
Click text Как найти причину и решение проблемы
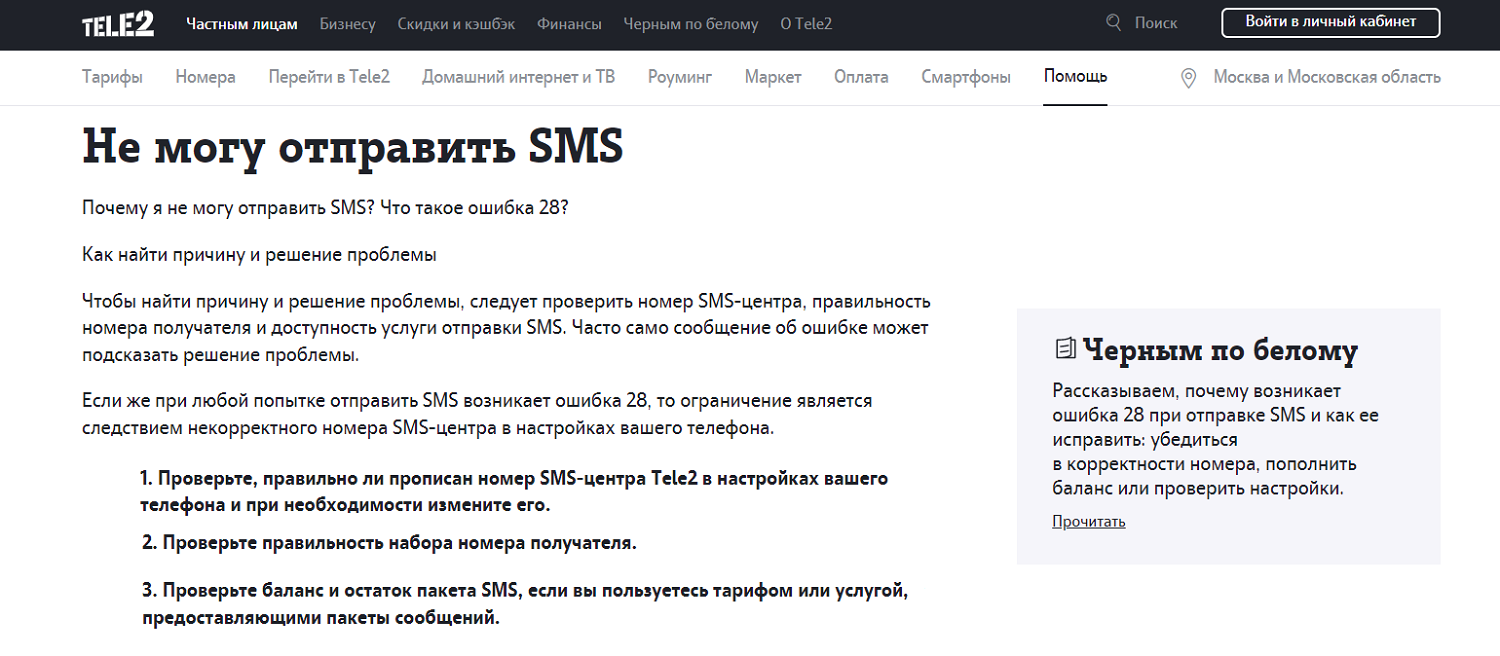pyautogui.click(x=259, y=254)
